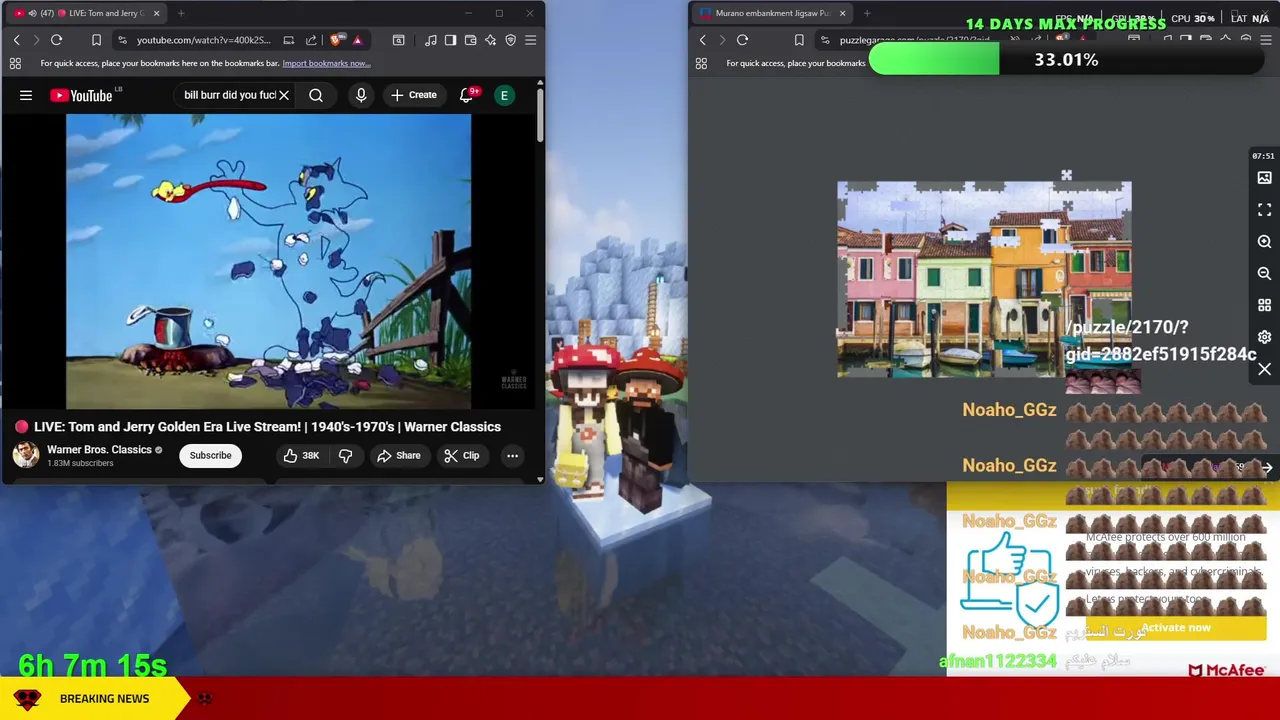1280x720 pixels.
Task: Start voice search with microphone
Action: pyautogui.click(x=361, y=95)
